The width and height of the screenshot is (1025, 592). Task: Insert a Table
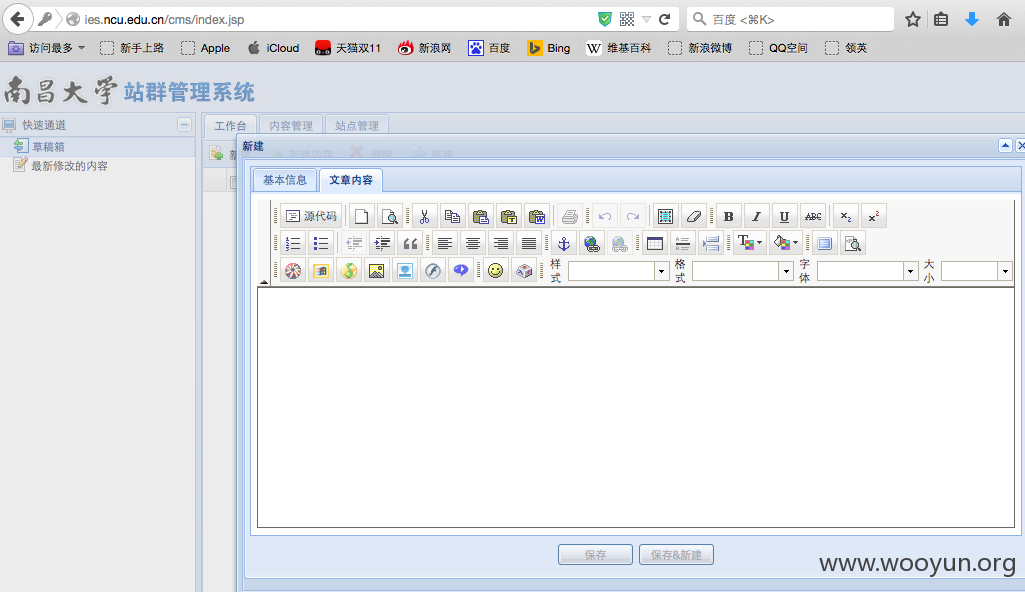(654, 244)
